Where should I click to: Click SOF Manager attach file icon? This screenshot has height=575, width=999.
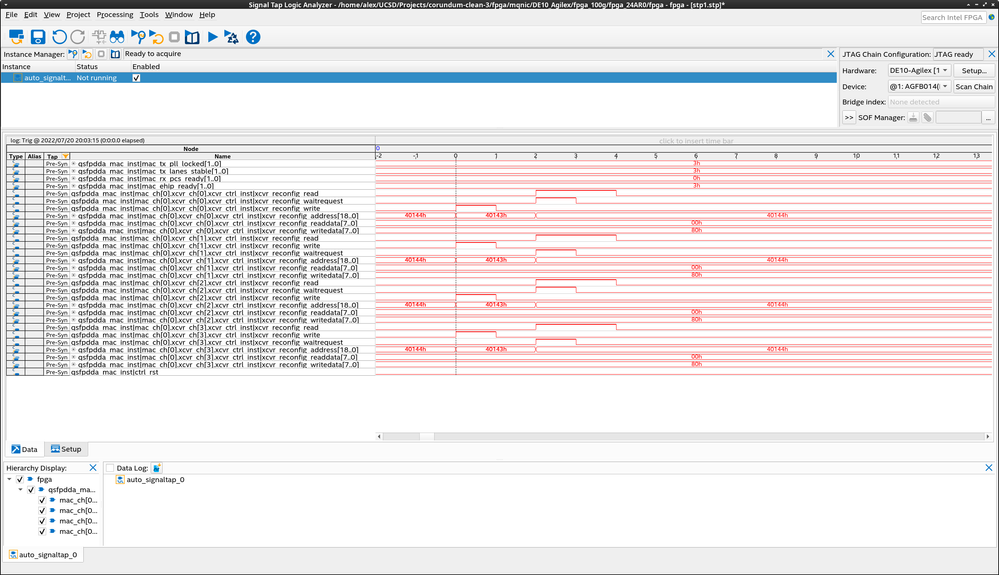point(928,118)
